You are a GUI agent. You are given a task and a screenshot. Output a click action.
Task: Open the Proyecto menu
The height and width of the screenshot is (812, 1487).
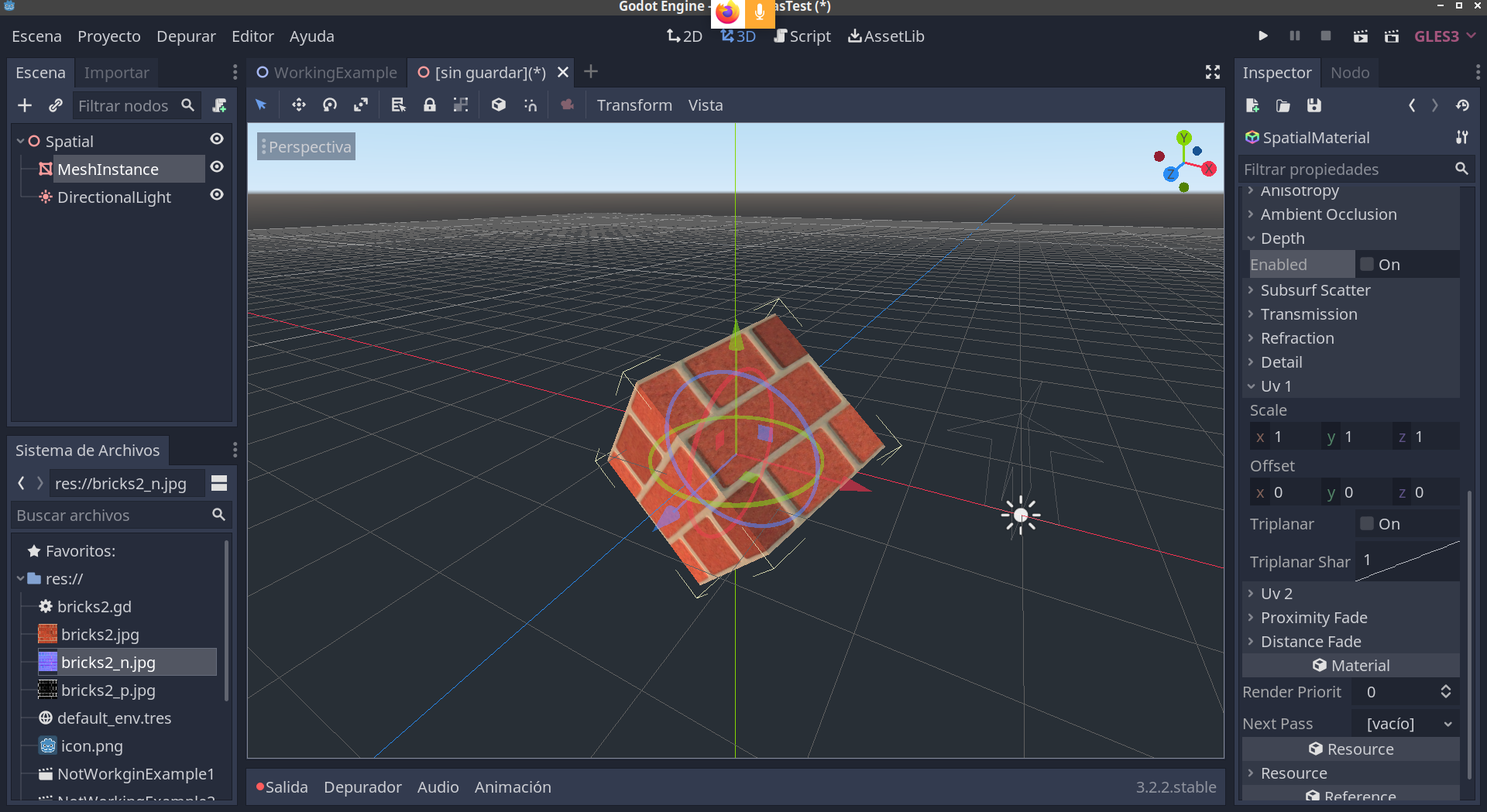coord(109,36)
